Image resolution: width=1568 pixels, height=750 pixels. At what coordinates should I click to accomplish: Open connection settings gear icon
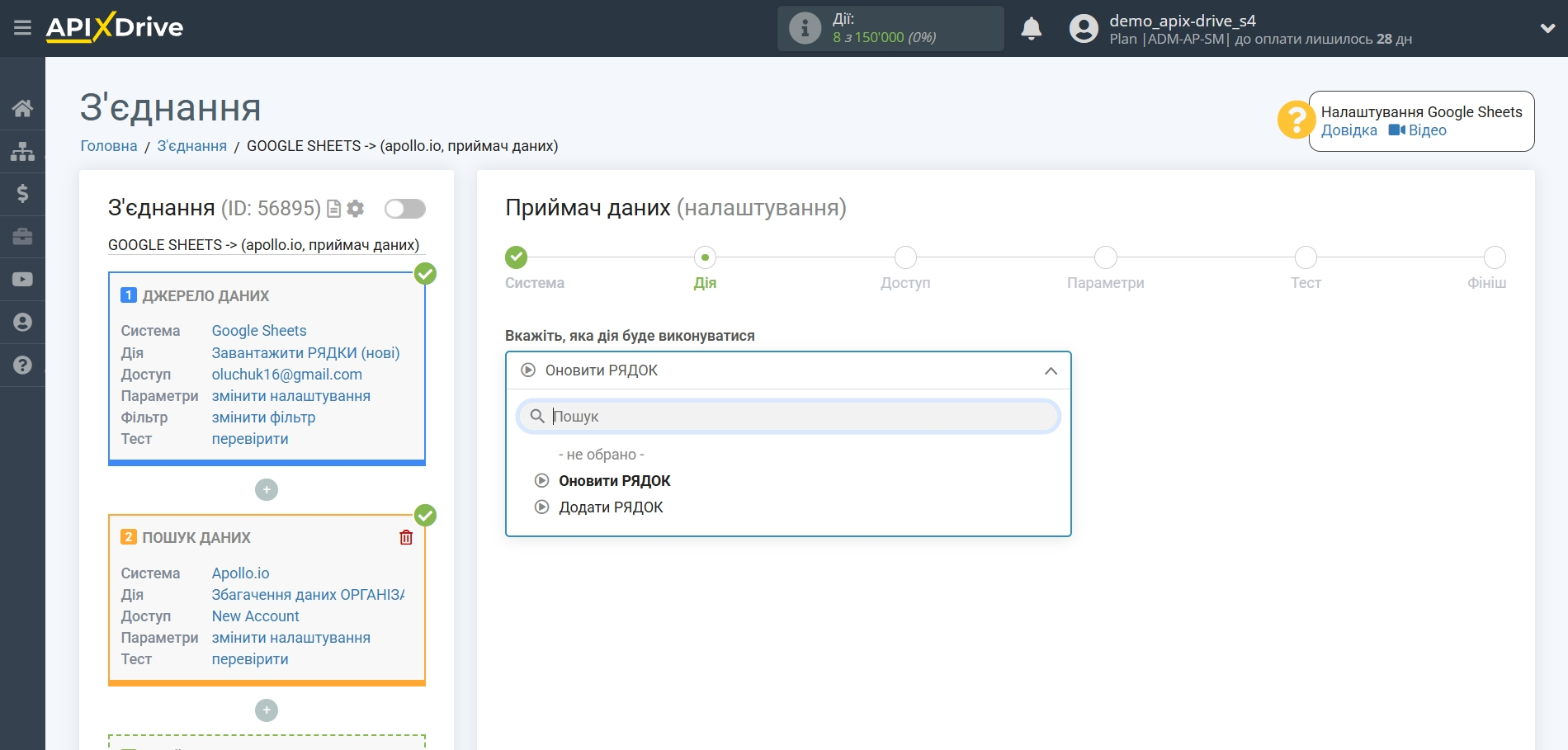click(356, 209)
